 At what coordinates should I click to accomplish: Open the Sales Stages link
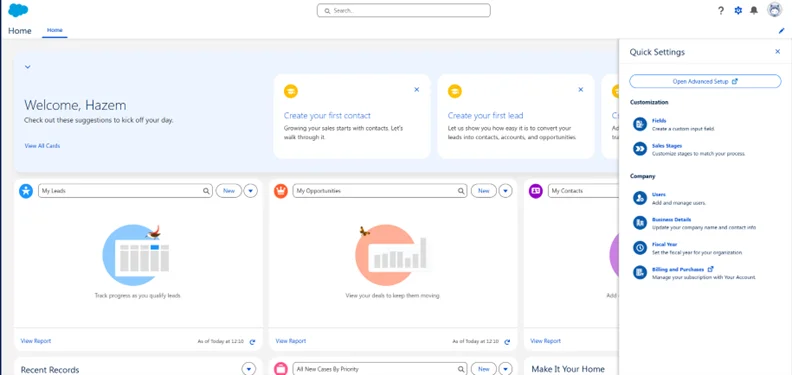(x=667, y=146)
